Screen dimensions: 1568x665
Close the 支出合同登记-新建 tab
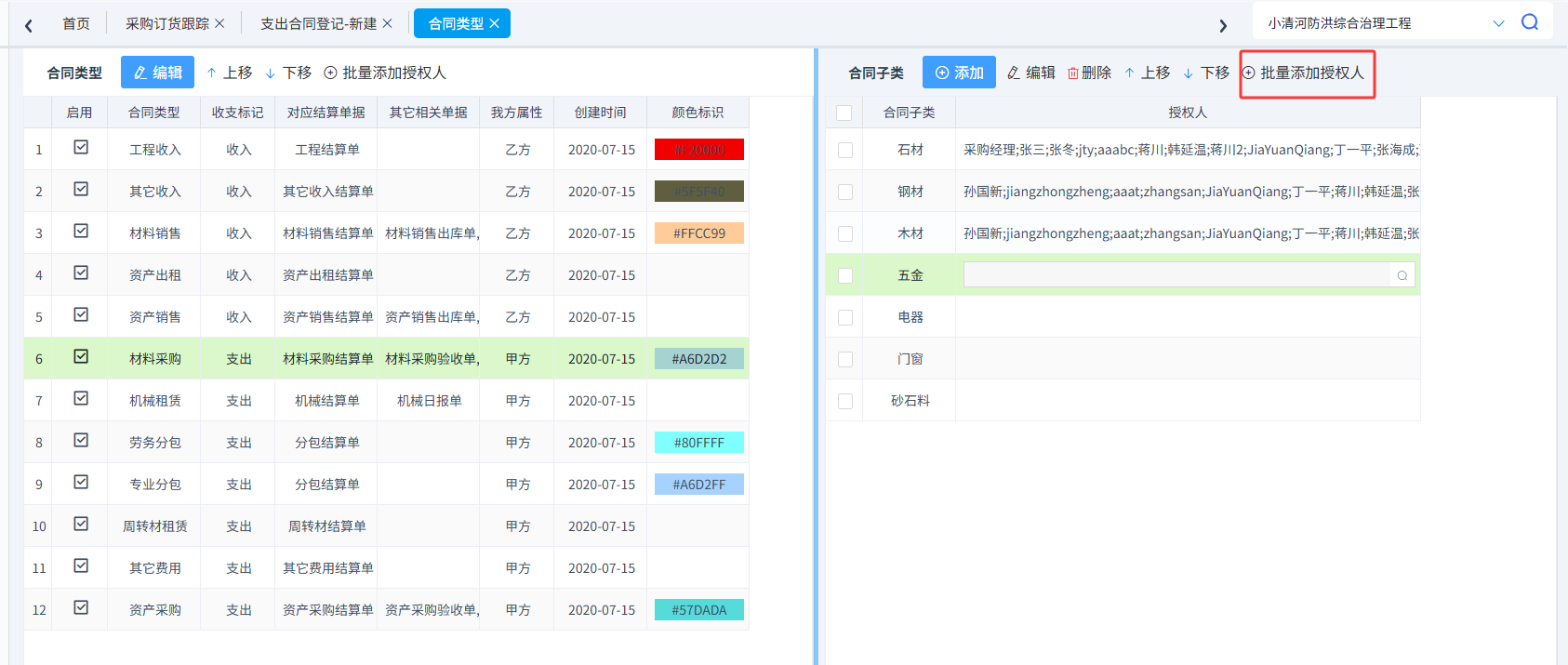coord(387,23)
